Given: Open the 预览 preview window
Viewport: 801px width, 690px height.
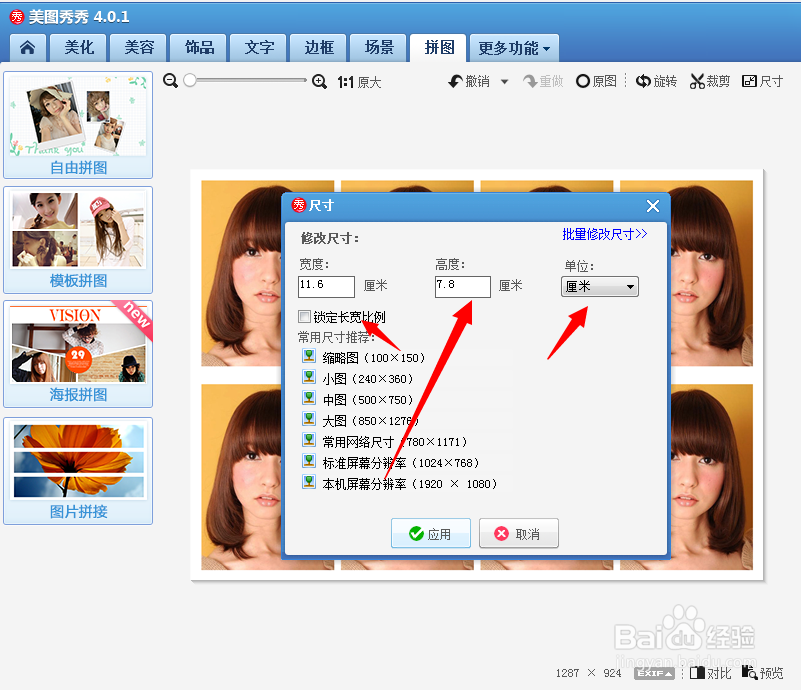Looking at the screenshot, I should (764, 673).
